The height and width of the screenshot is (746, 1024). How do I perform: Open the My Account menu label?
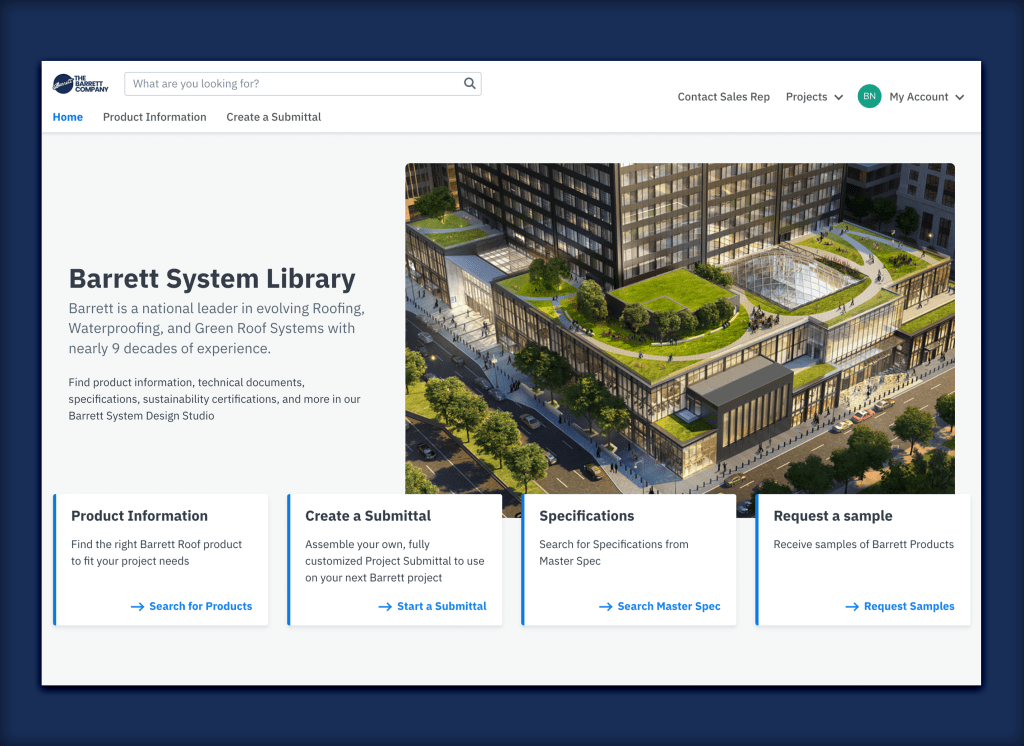pos(919,97)
